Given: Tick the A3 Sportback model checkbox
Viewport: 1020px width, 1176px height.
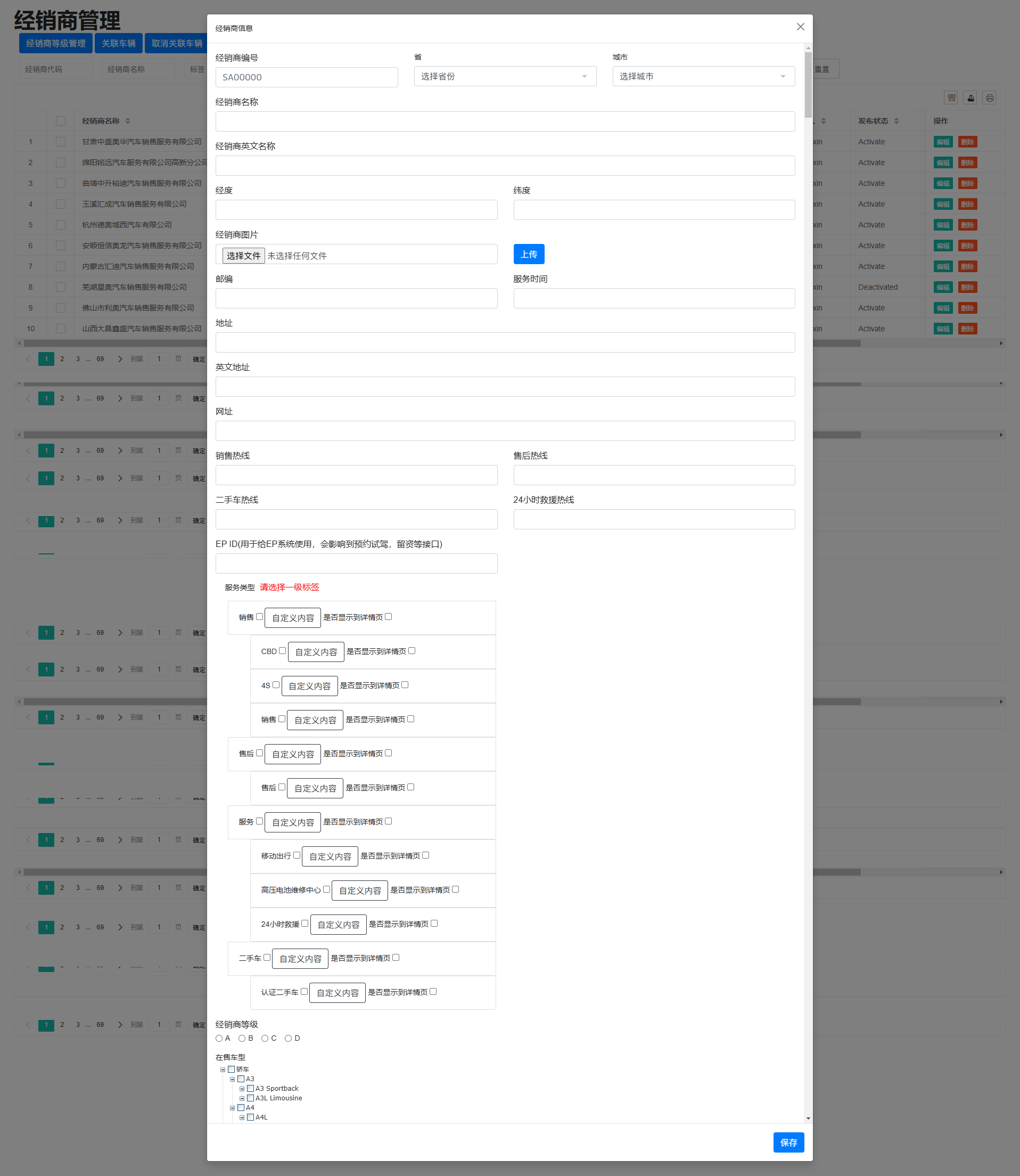Looking at the screenshot, I should pos(250,1088).
